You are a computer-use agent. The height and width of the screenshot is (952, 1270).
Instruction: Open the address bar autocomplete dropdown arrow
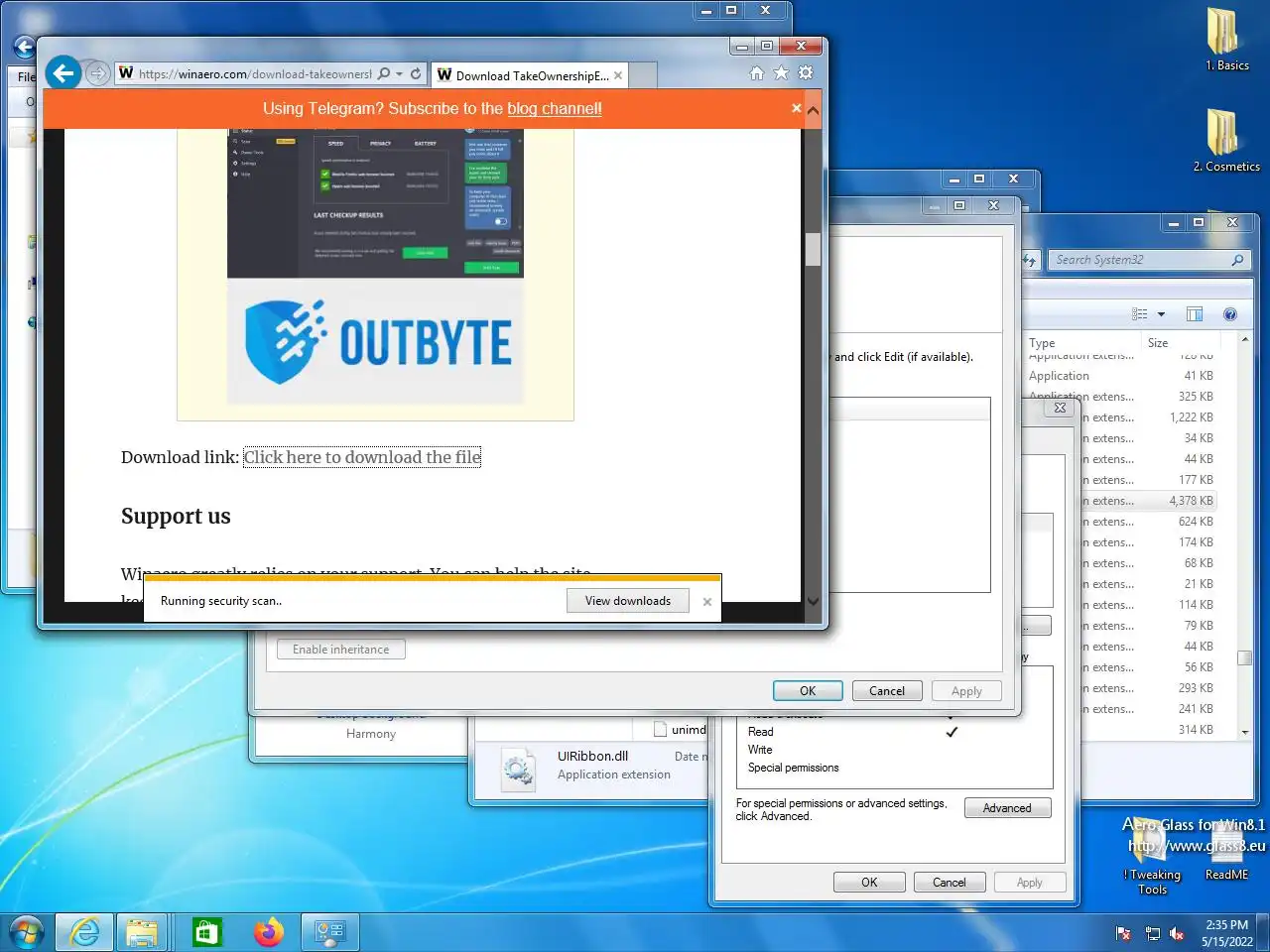(x=400, y=73)
